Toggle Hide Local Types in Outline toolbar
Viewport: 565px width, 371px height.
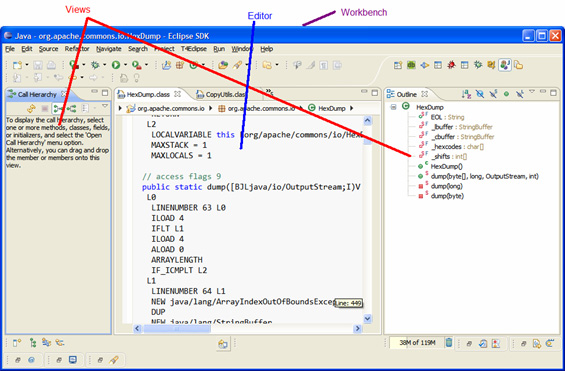519,94
